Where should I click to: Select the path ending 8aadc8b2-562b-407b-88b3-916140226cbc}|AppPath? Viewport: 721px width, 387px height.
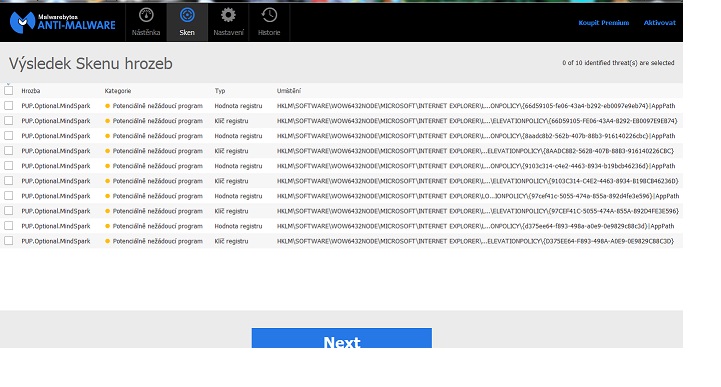coord(476,136)
